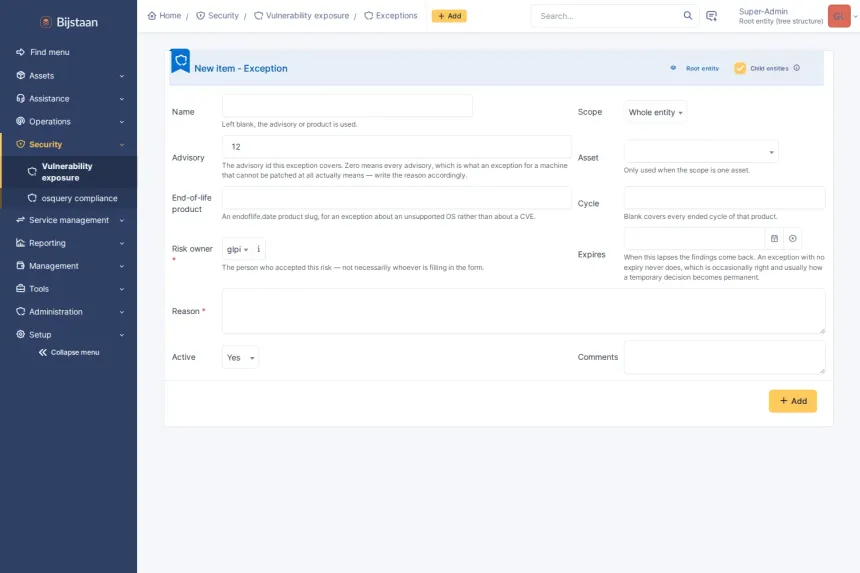Click the search magnifier icon
The width and height of the screenshot is (860, 573).
point(687,15)
